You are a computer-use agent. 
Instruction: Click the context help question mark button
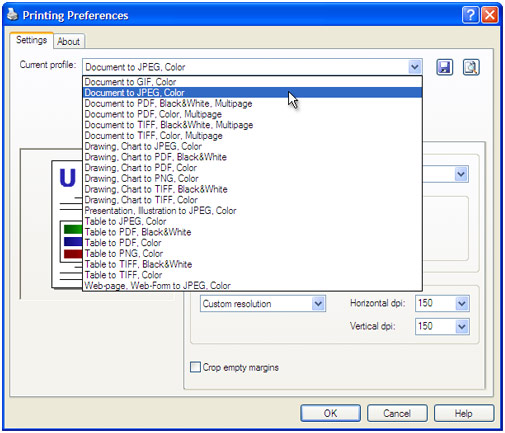pyautogui.click(x=470, y=15)
